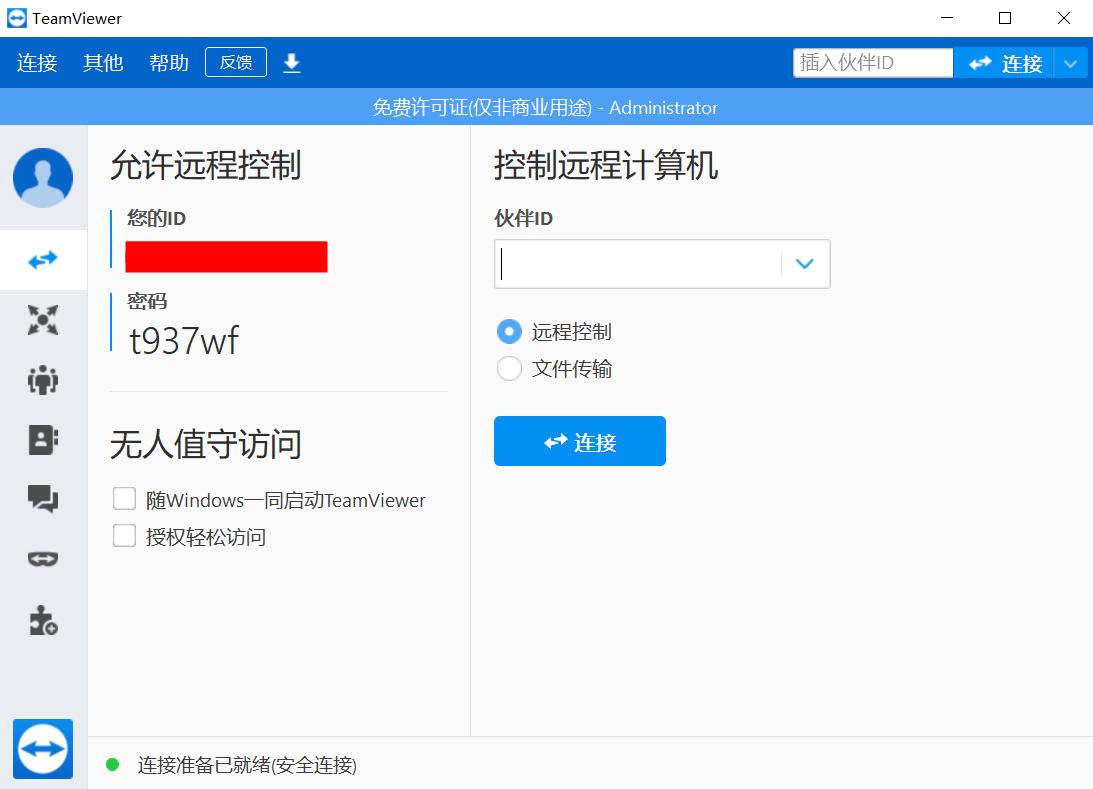Screen dimensions: 1093x789
Task: Open the 伙伴ID dropdown arrow
Action: [x=804, y=263]
